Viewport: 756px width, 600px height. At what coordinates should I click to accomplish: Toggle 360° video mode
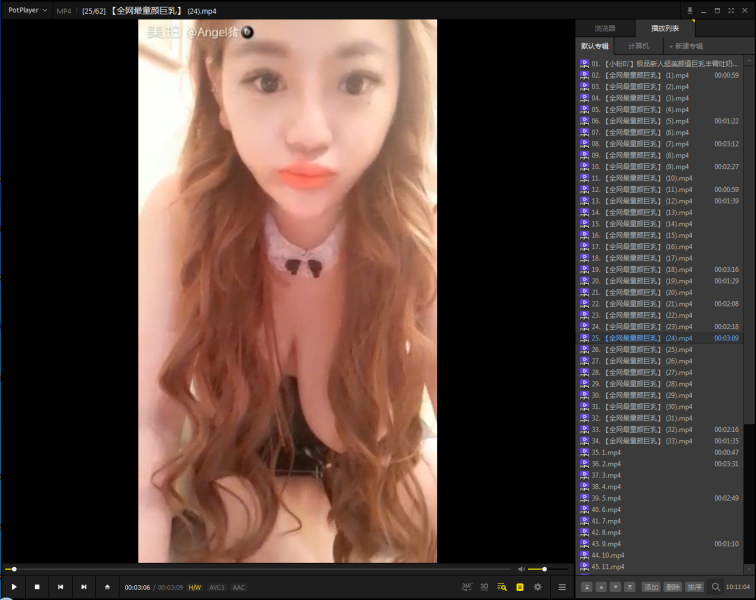click(x=467, y=587)
